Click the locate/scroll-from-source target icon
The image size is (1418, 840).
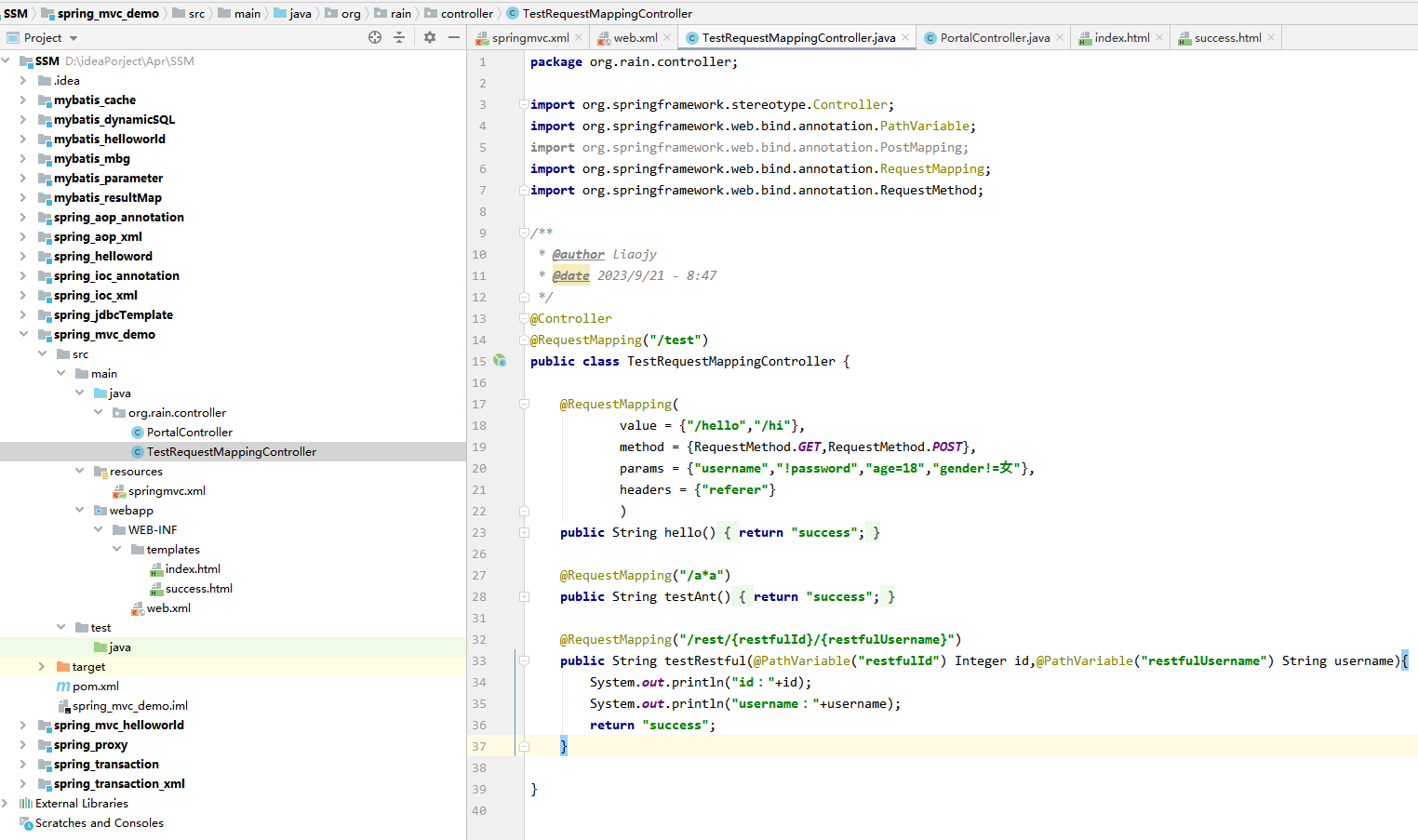(375, 37)
